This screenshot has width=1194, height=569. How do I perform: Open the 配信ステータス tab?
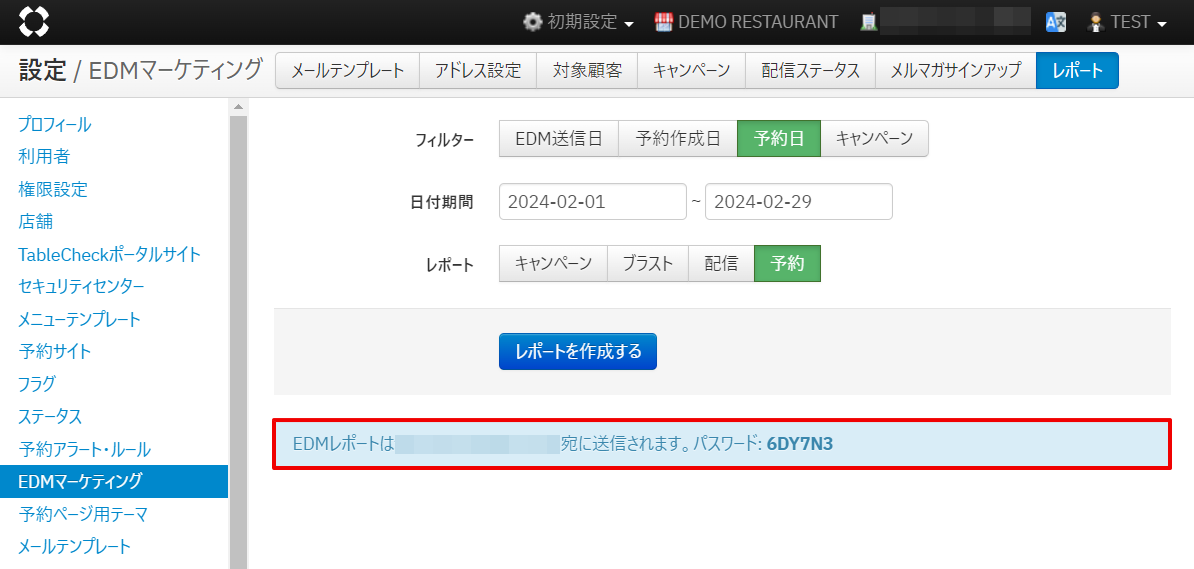[810, 71]
